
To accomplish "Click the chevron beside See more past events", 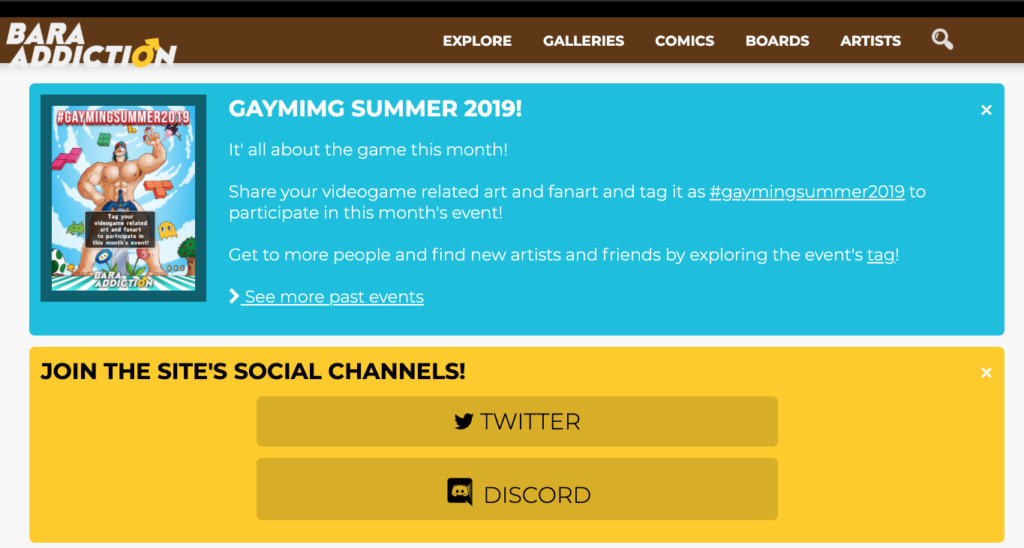I will (234, 296).
